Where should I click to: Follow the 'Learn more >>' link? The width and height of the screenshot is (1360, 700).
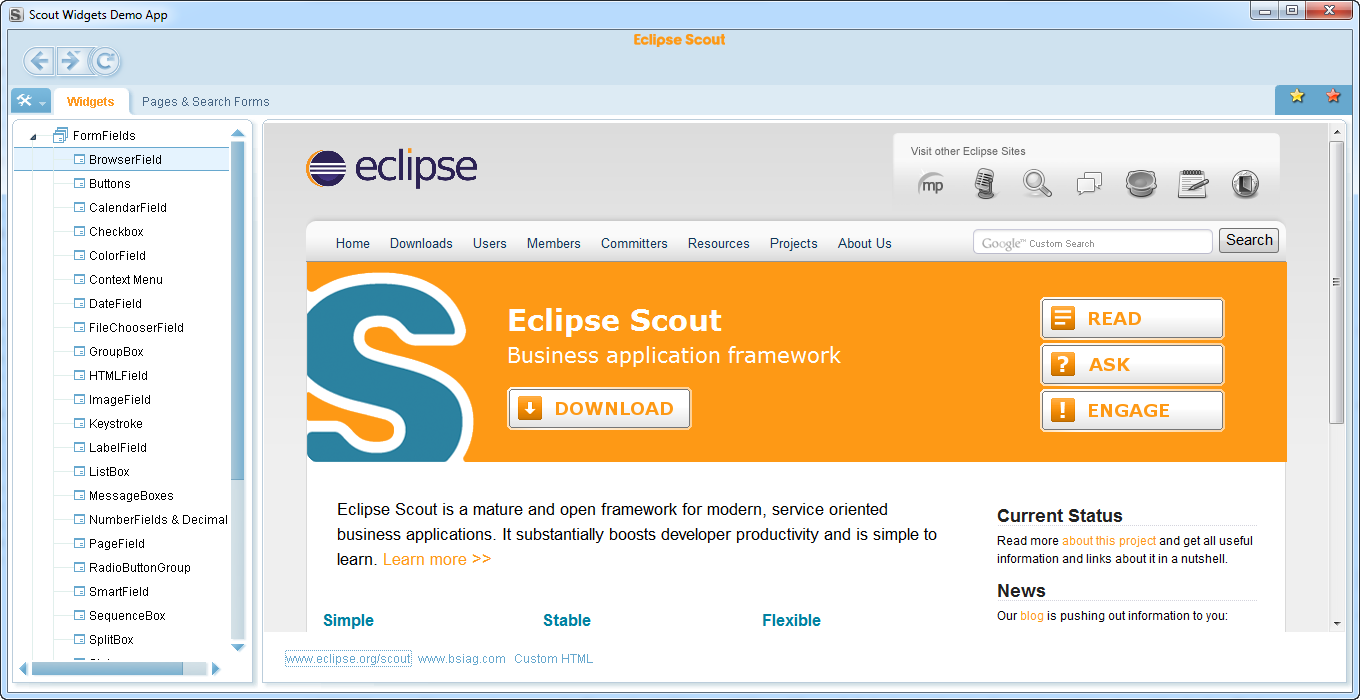tap(437, 559)
